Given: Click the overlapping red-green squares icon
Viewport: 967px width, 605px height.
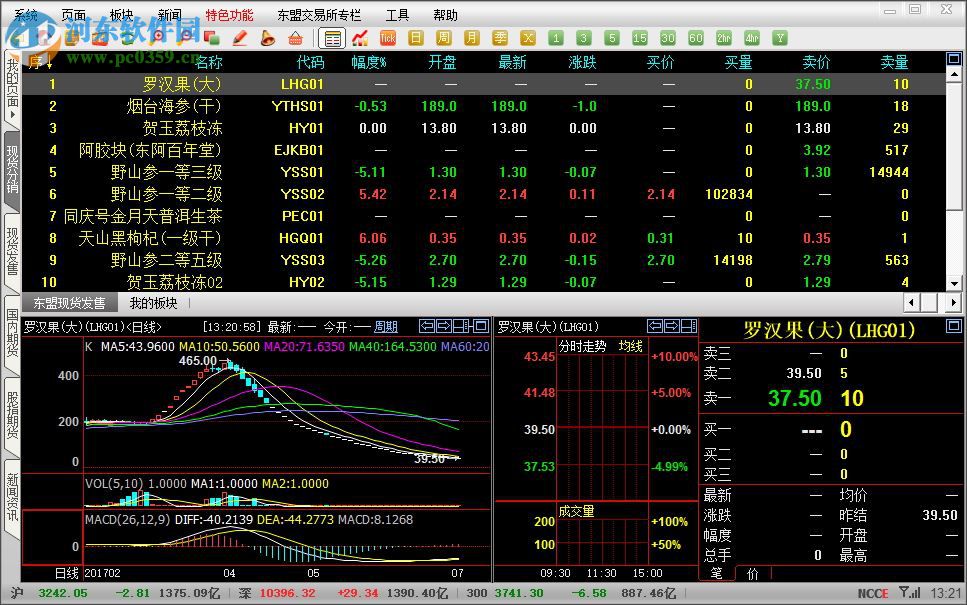Looking at the screenshot, I should [x=212, y=38].
